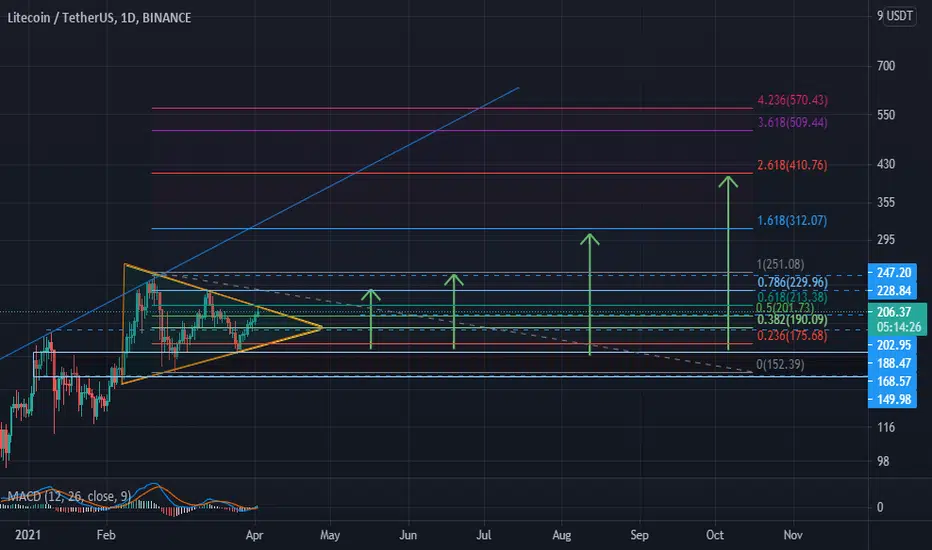Click the 0.236(175.68) Fibonacci level label
932x550 pixels.
[x=792, y=335]
